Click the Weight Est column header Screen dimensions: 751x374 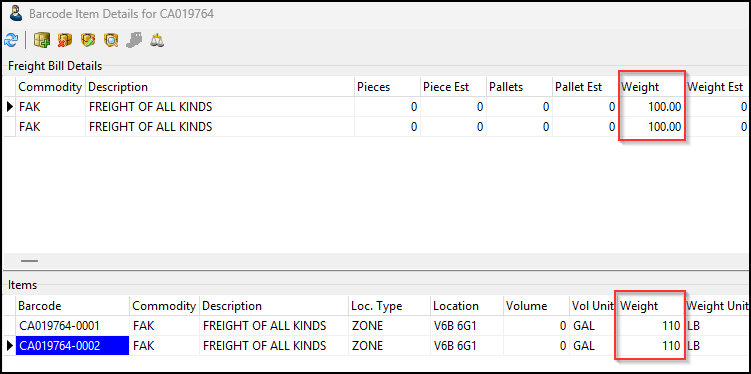pyautogui.click(x=717, y=87)
